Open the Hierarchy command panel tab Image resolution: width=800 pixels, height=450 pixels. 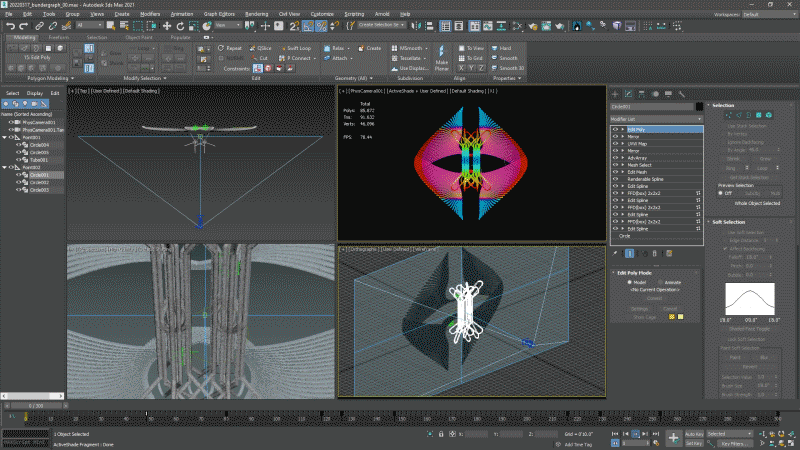(641, 94)
